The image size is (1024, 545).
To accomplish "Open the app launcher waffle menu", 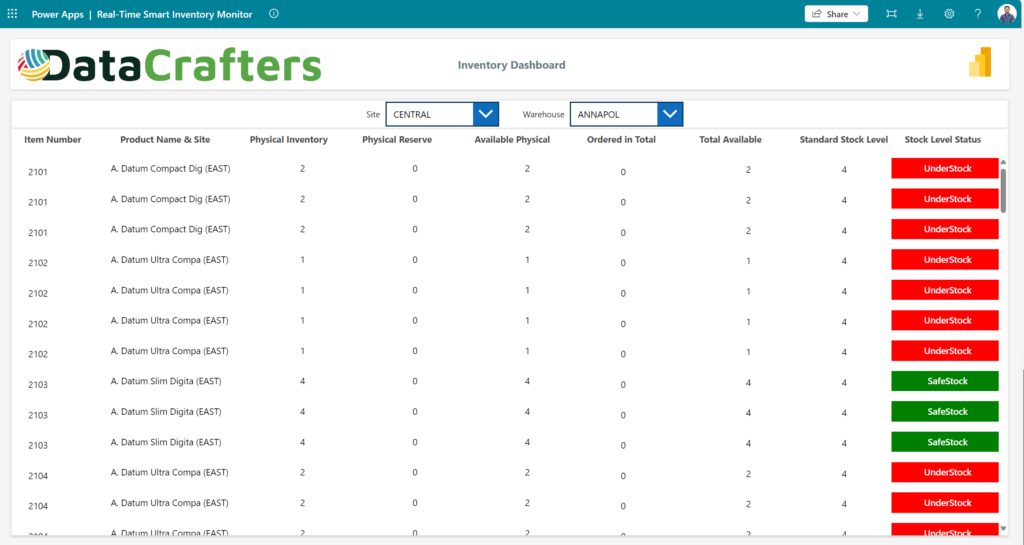I will pyautogui.click(x=12, y=14).
